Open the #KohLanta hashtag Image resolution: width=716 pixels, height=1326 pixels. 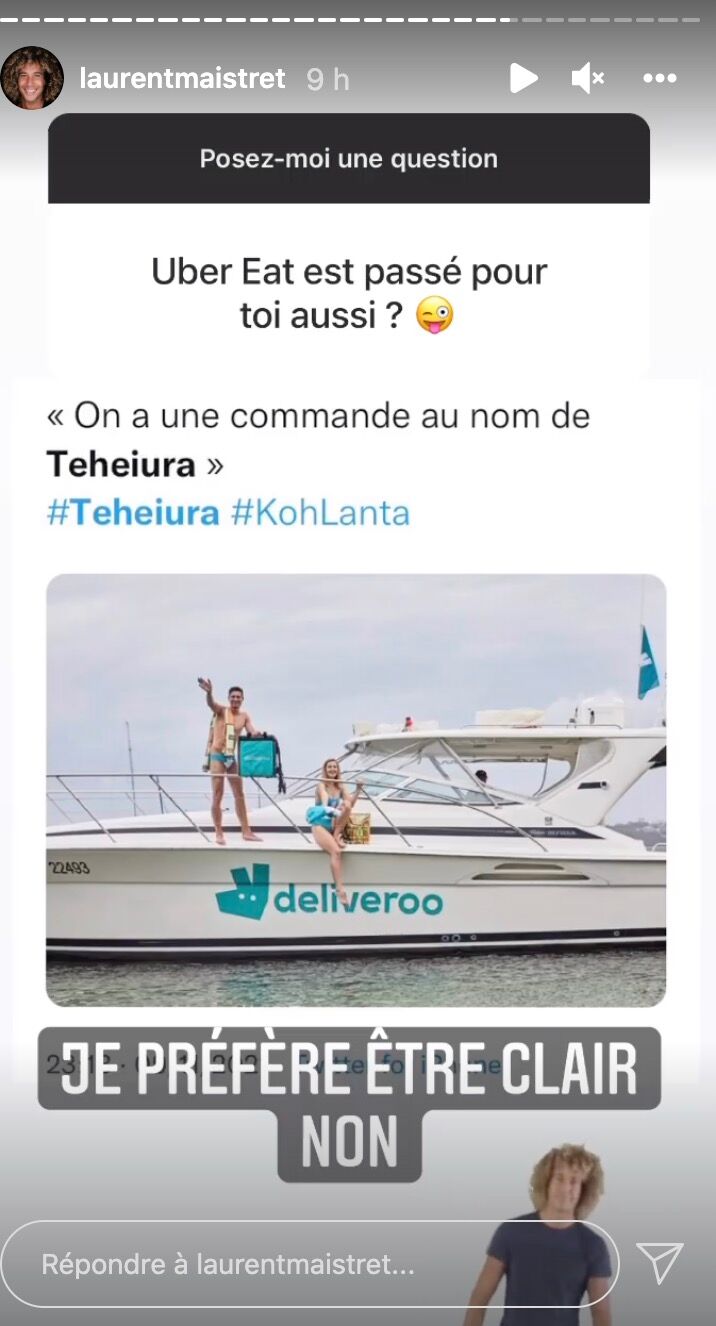320,513
